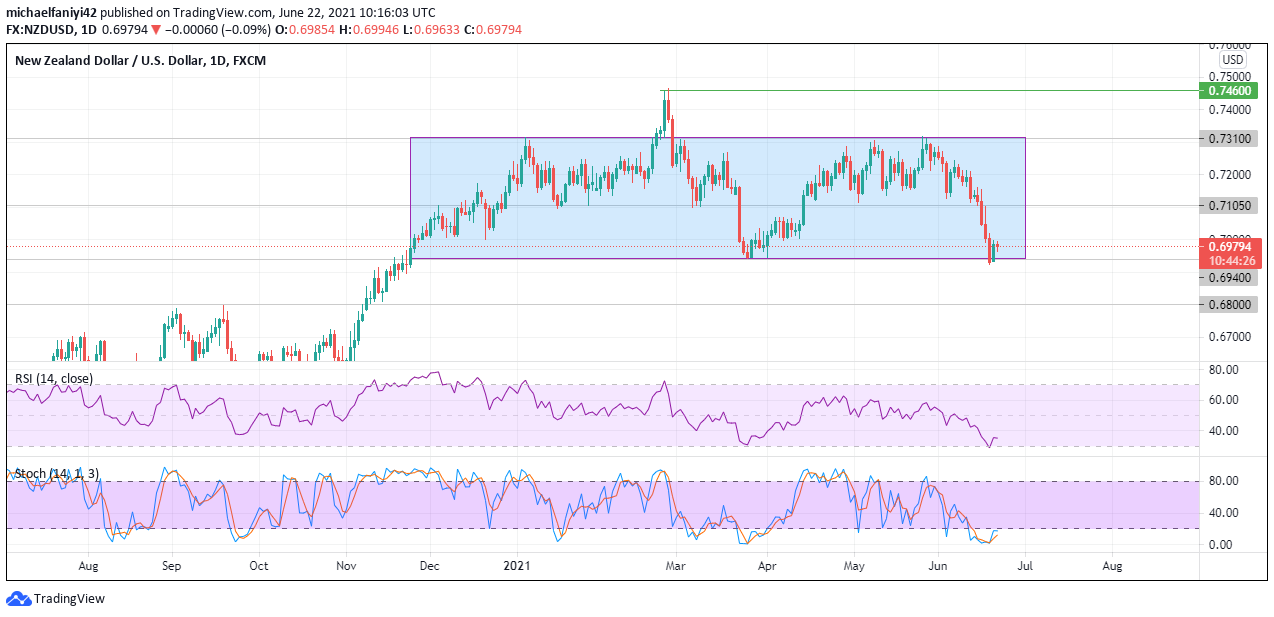Click the Jul time axis label

tap(1025, 566)
